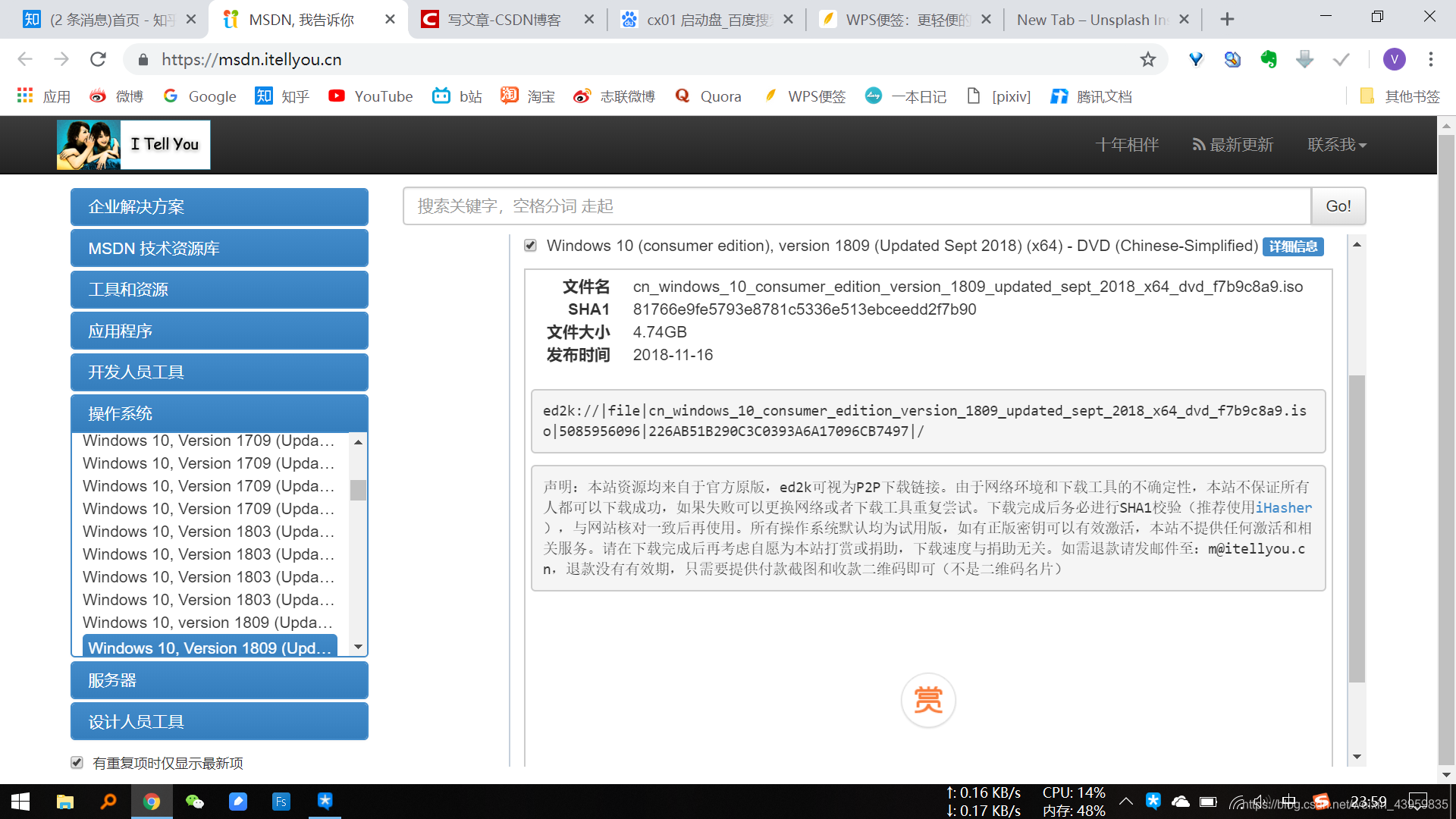
Task: Open Chrome in the taskbar
Action: click(152, 802)
